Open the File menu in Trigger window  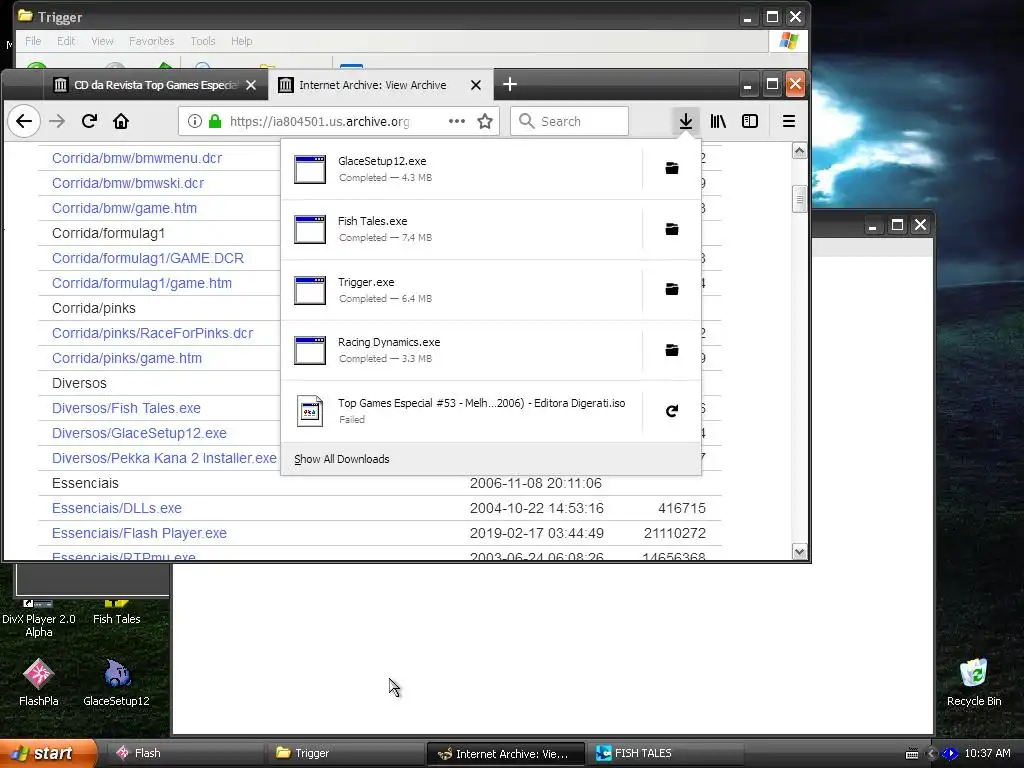point(33,41)
